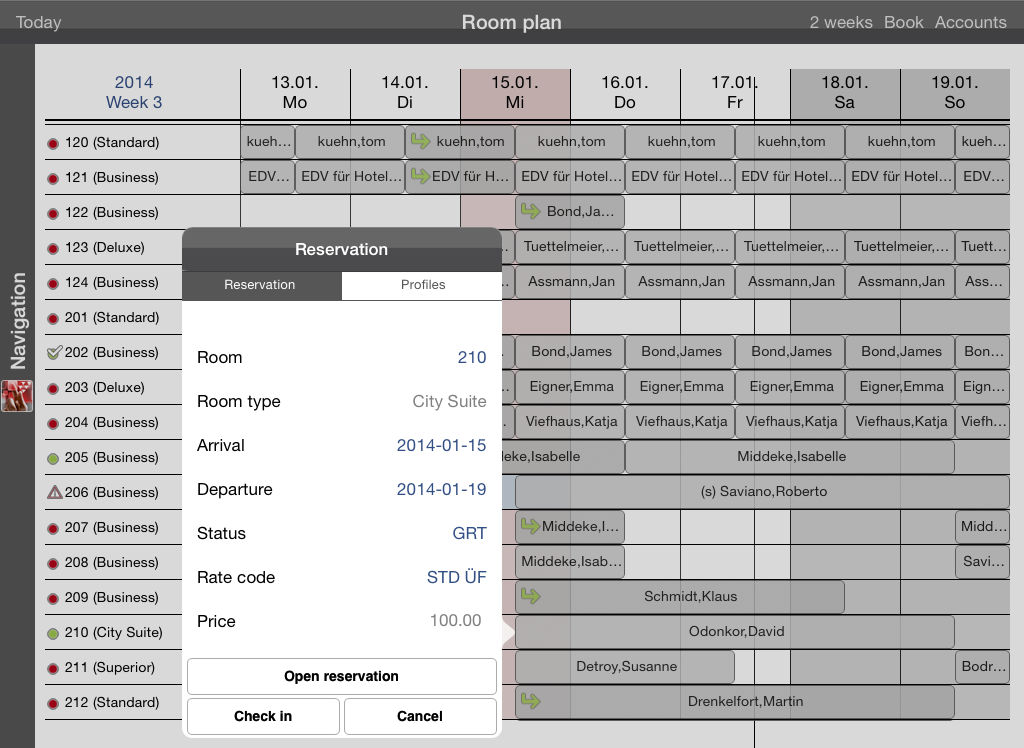1024x748 pixels.
Task: Switch to the Profiles tab
Action: [x=422, y=285]
